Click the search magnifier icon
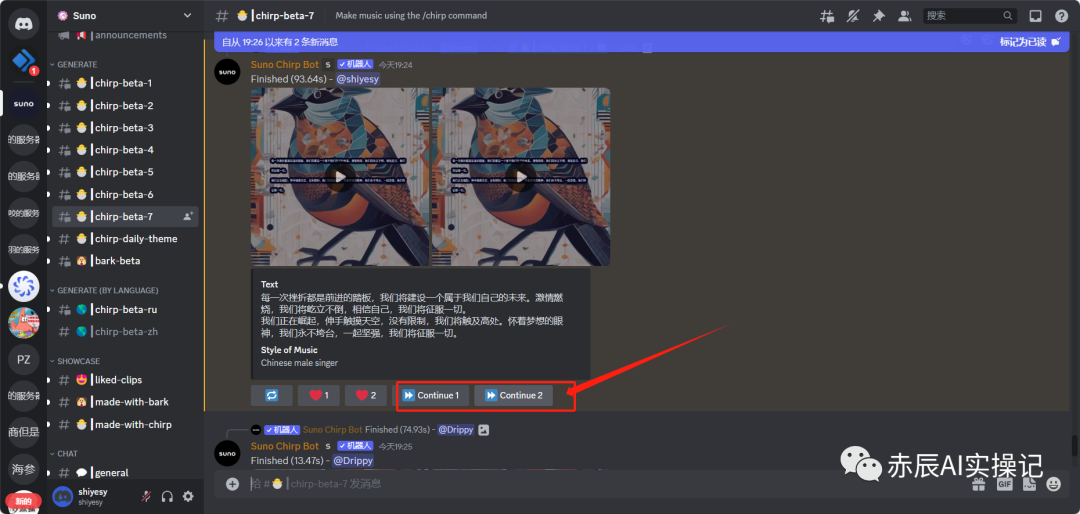1080x514 pixels. click(x=1007, y=15)
